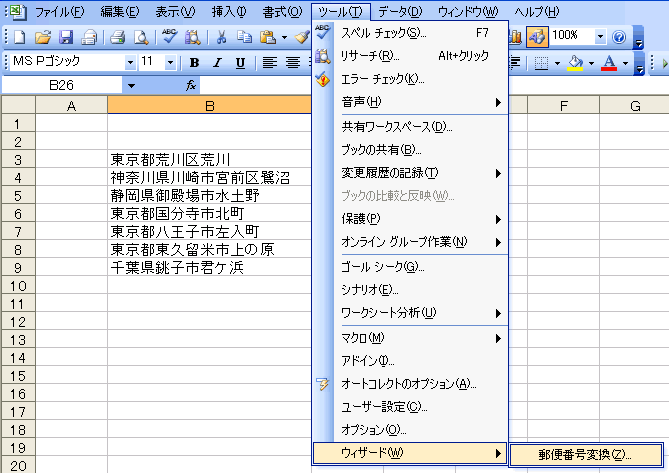
Task: Open the データ menu in the menu bar
Action: [400, 11]
